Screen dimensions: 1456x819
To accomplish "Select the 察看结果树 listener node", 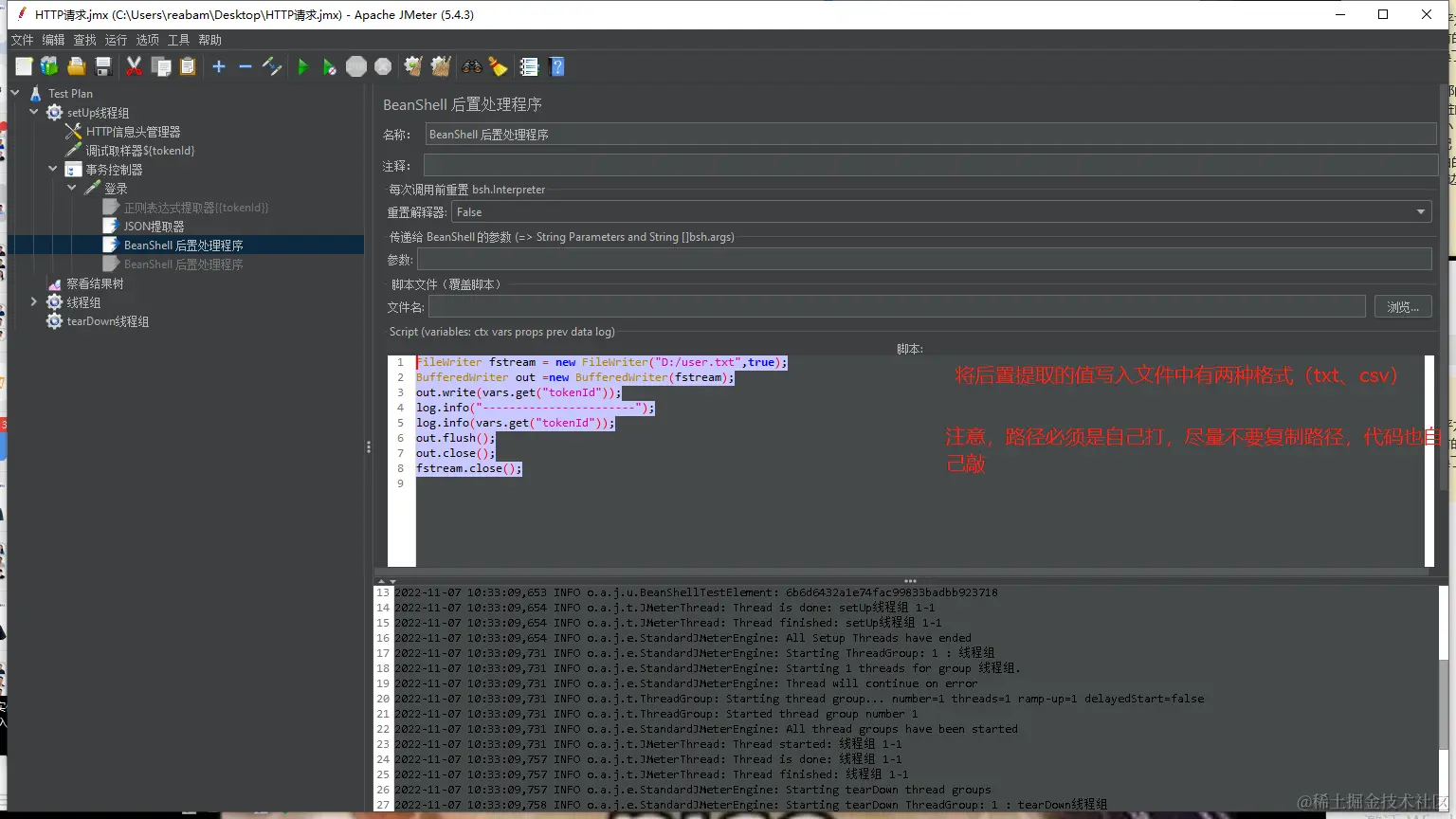I will (x=95, y=283).
